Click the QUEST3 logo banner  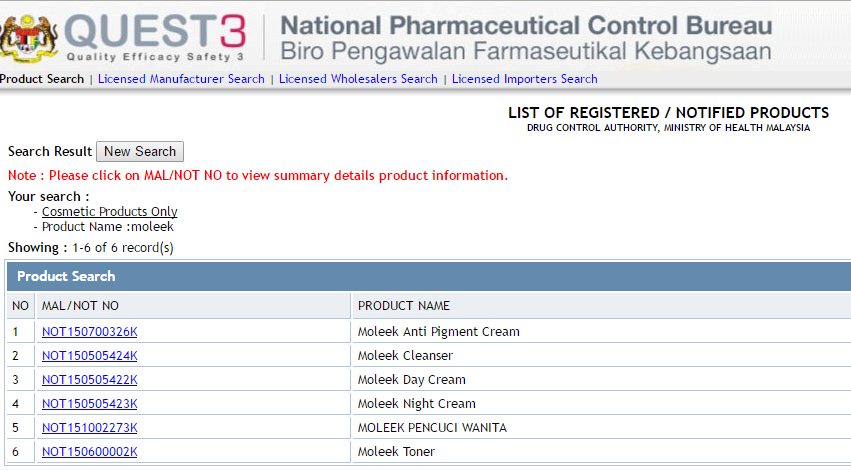point(155,37)
